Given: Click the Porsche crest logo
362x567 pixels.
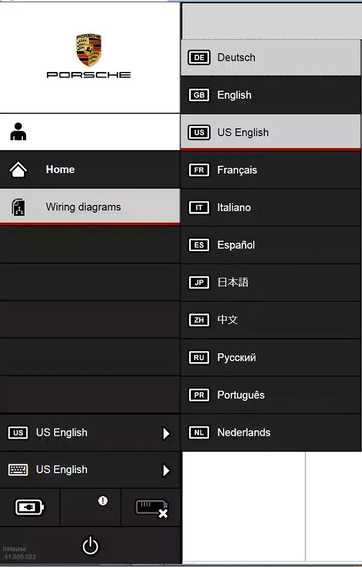Looking at the screenshot, I should click(89, 50).
